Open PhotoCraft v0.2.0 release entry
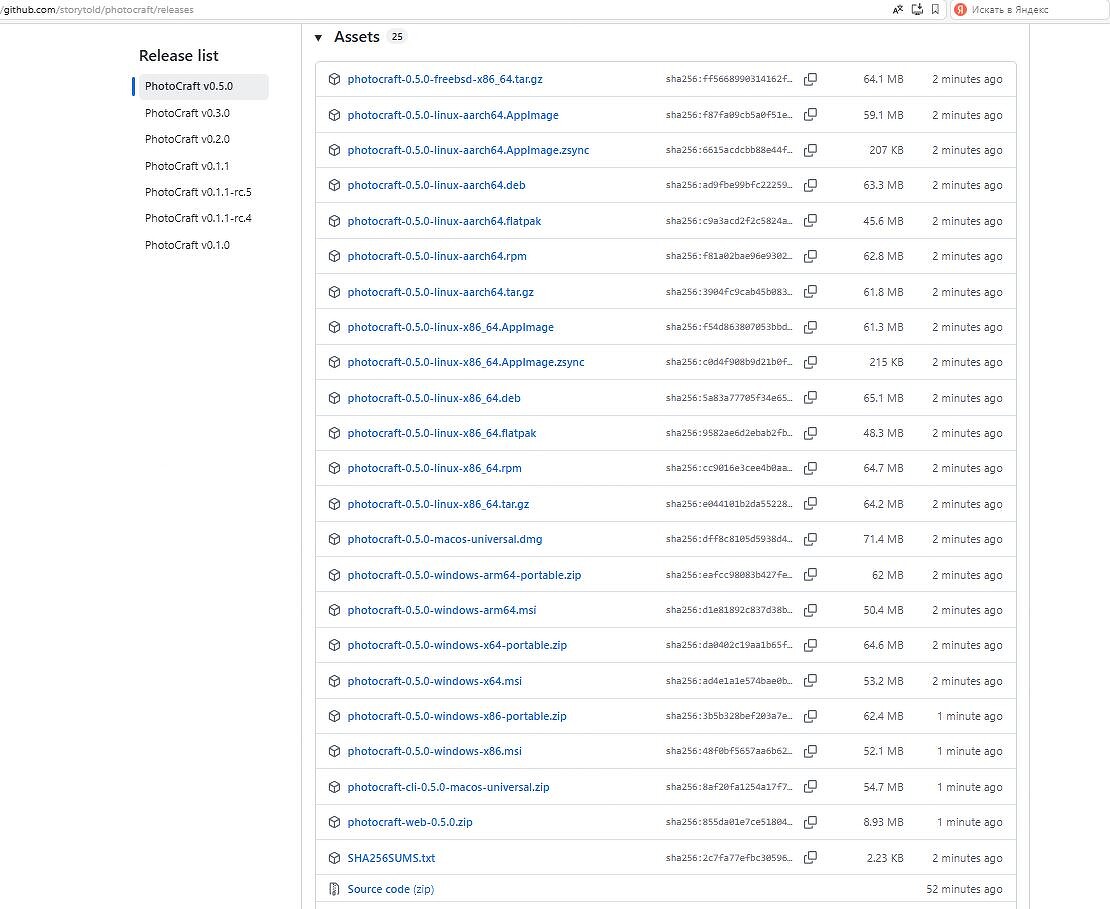The width and height of the screenshot is (1110, 909). 188,139
